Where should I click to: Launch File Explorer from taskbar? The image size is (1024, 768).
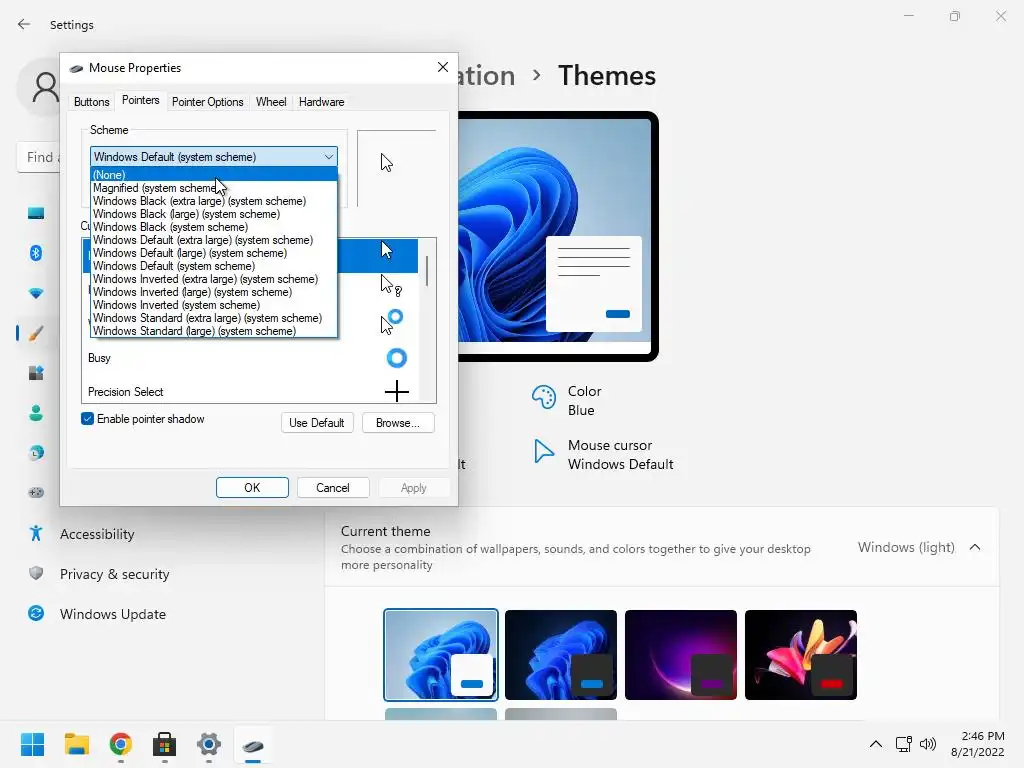point(76,744)
